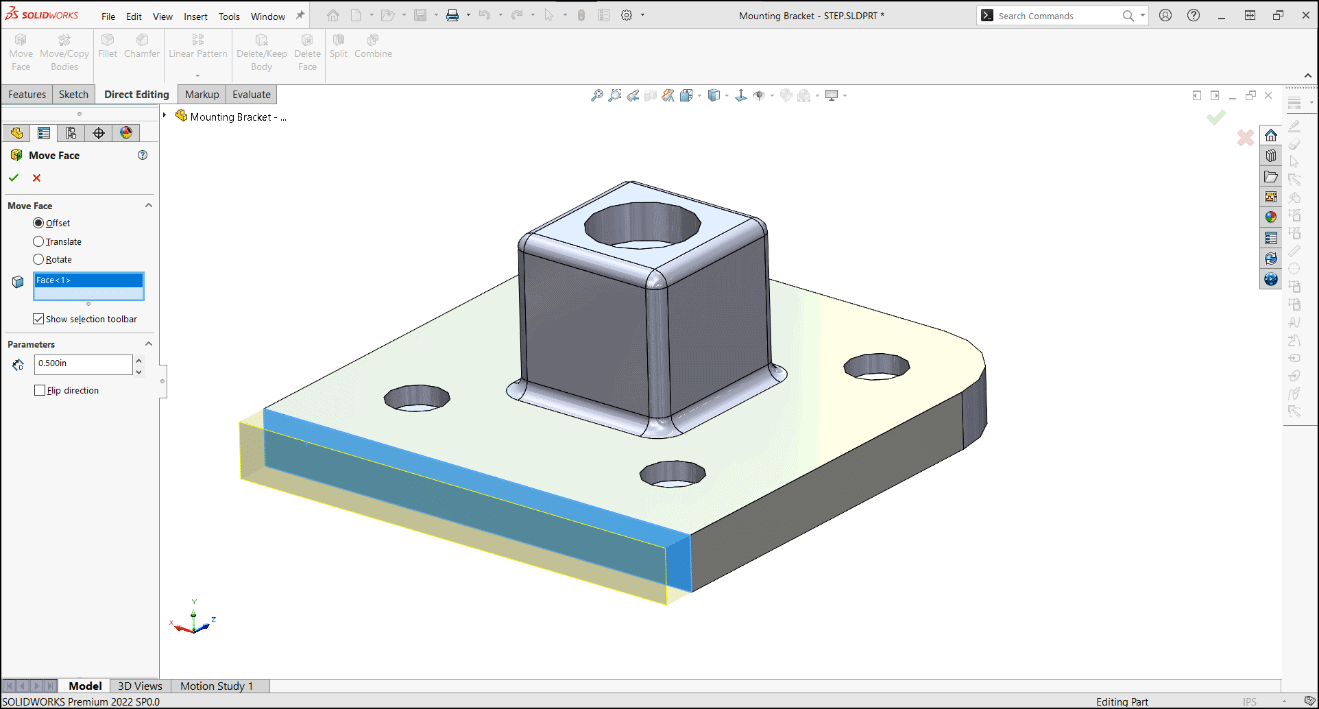Cancel with red X in graphics corner
Image resolution: width=1319 pixels, height=709 pixels.
tap(1245, 138)
